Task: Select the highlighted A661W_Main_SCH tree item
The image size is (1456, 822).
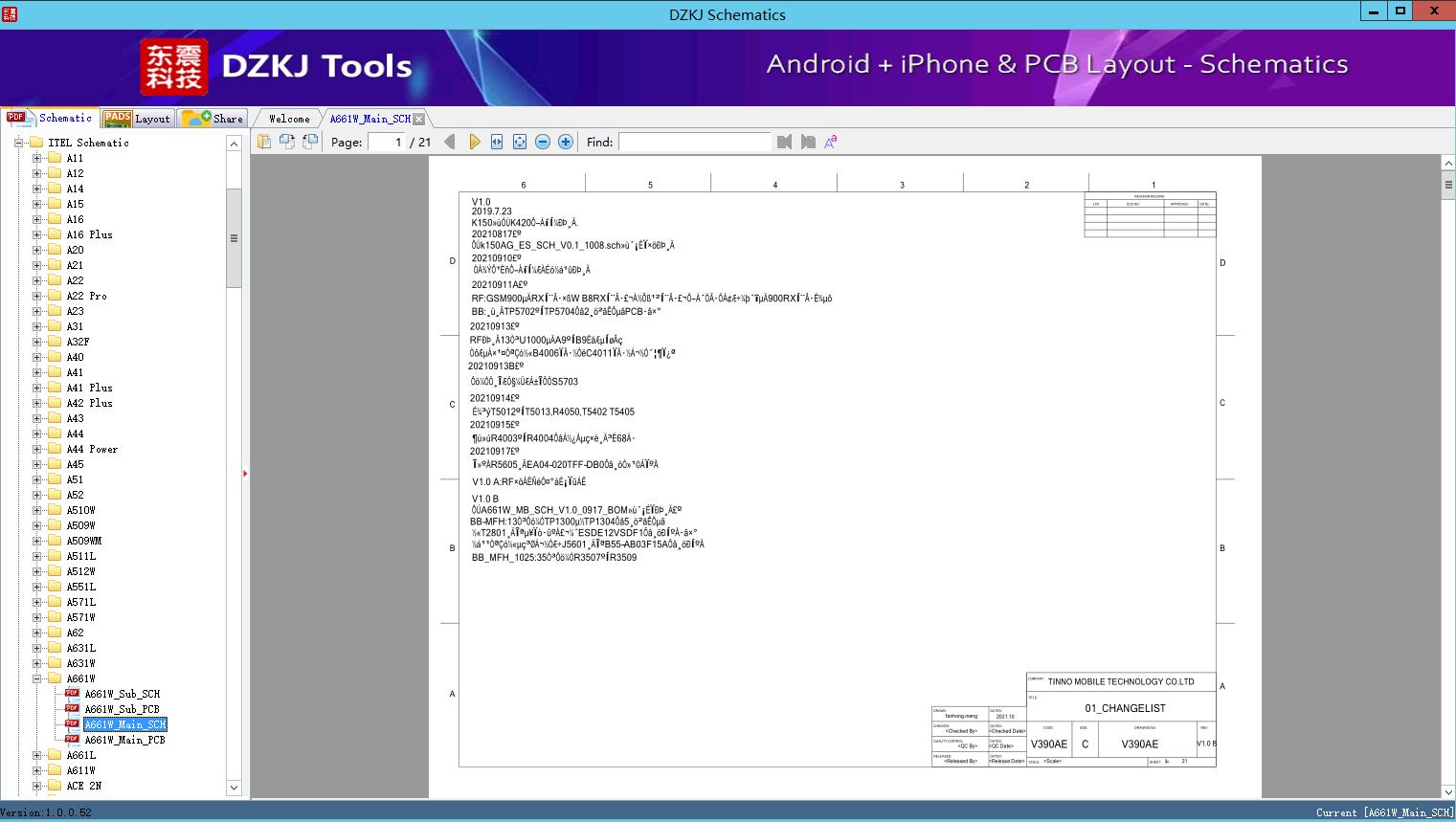Action: (x=125, y=724)
